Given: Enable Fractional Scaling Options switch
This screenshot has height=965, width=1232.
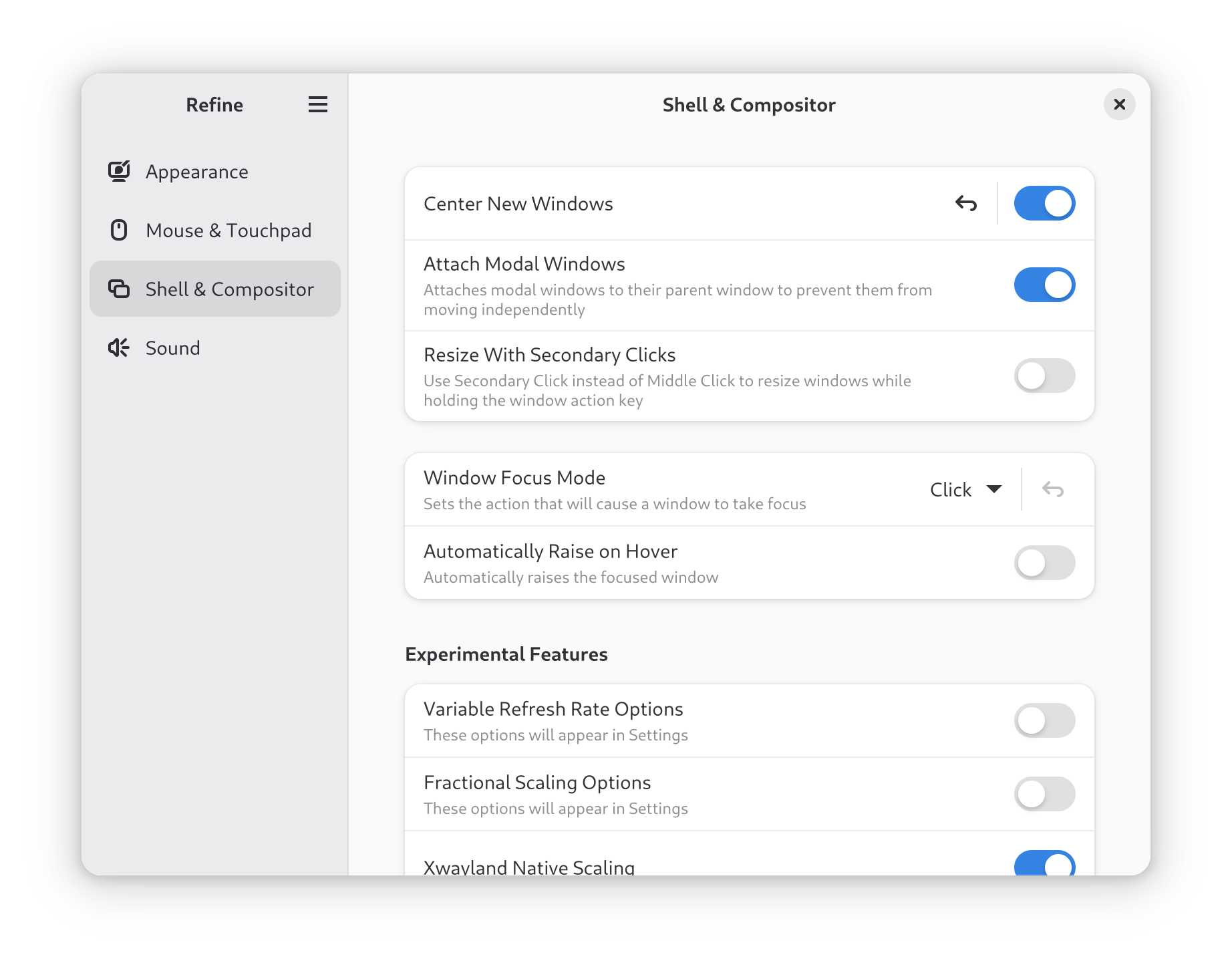Looking at the screenshot, I should tap(1045, 794).
